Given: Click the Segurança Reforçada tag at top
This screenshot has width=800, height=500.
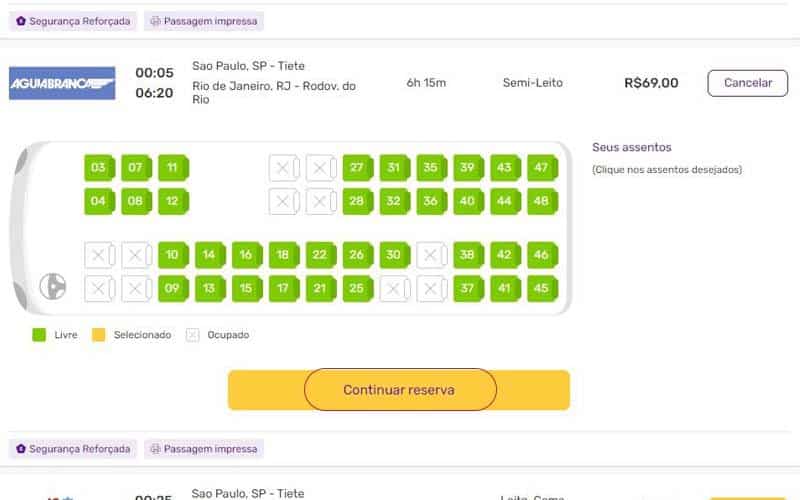Looking at the screenshot, I should (73, 21).
